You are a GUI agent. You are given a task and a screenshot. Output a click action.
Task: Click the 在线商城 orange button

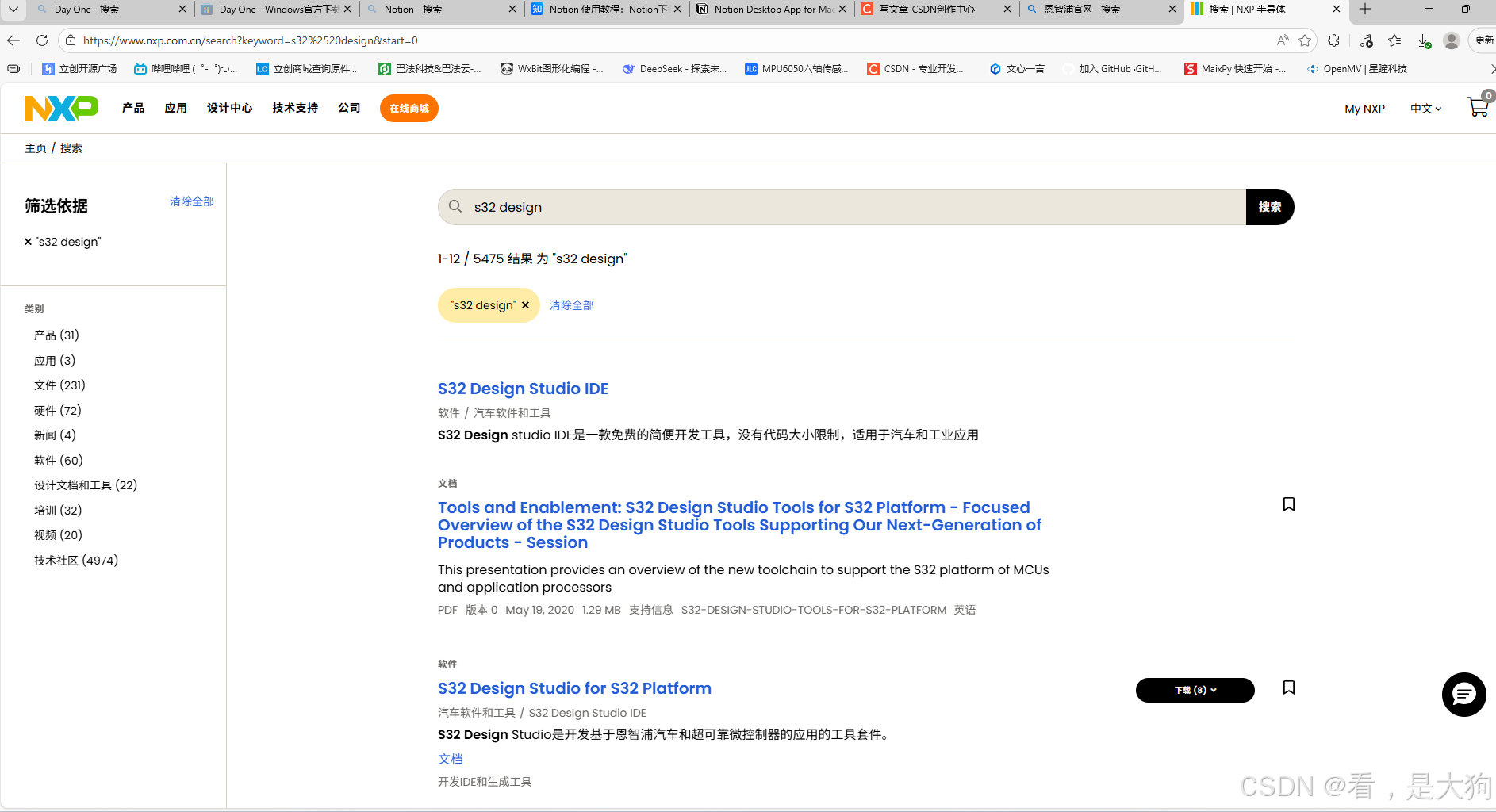point(409,109)
